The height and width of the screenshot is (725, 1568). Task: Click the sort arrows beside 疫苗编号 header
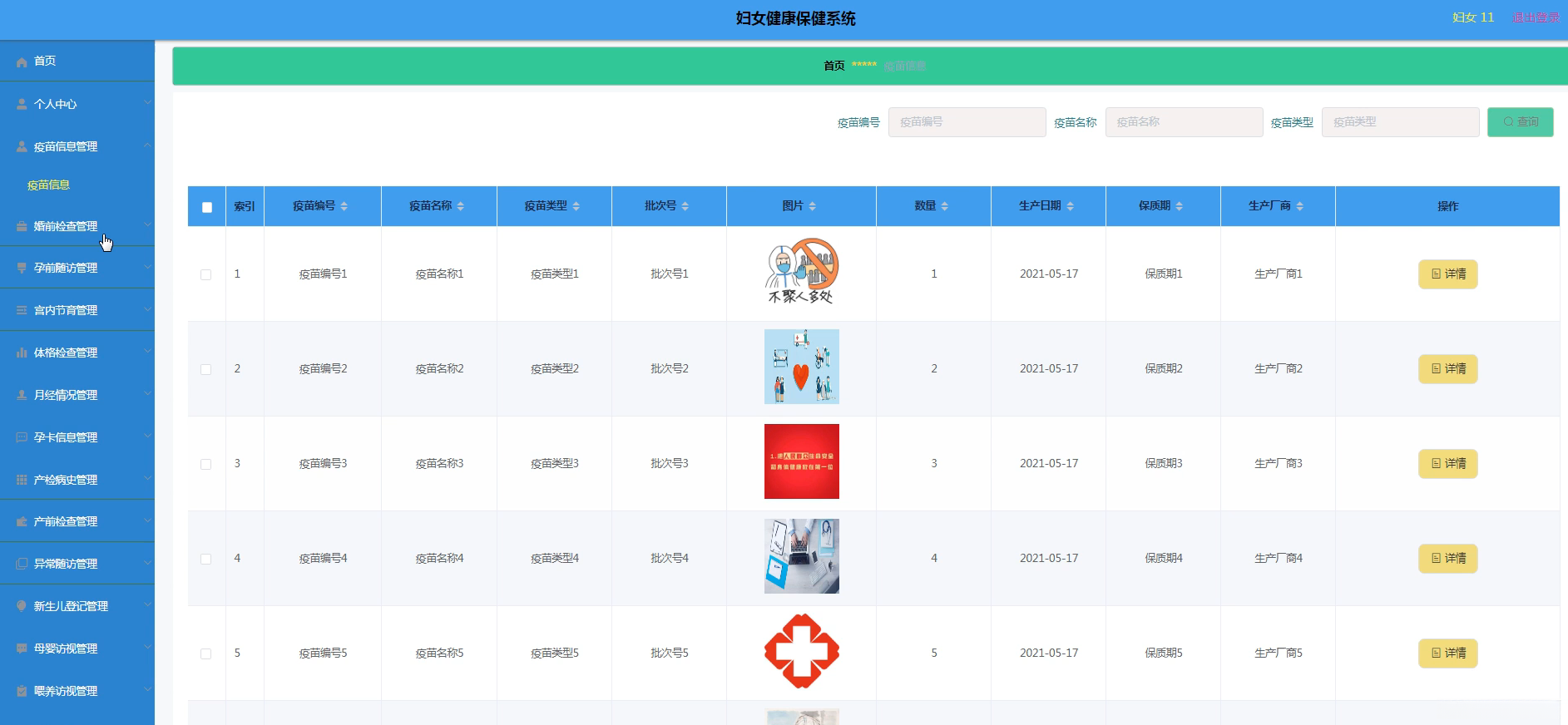pyautogui.click(x=344, y=206)
